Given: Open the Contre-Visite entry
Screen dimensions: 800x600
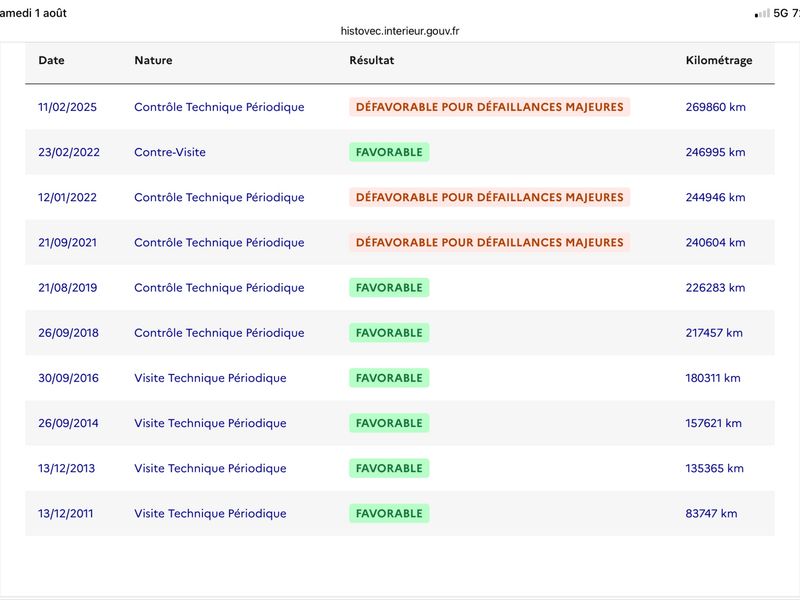Looking at the screenshot, I should click(x=170, y=152).
